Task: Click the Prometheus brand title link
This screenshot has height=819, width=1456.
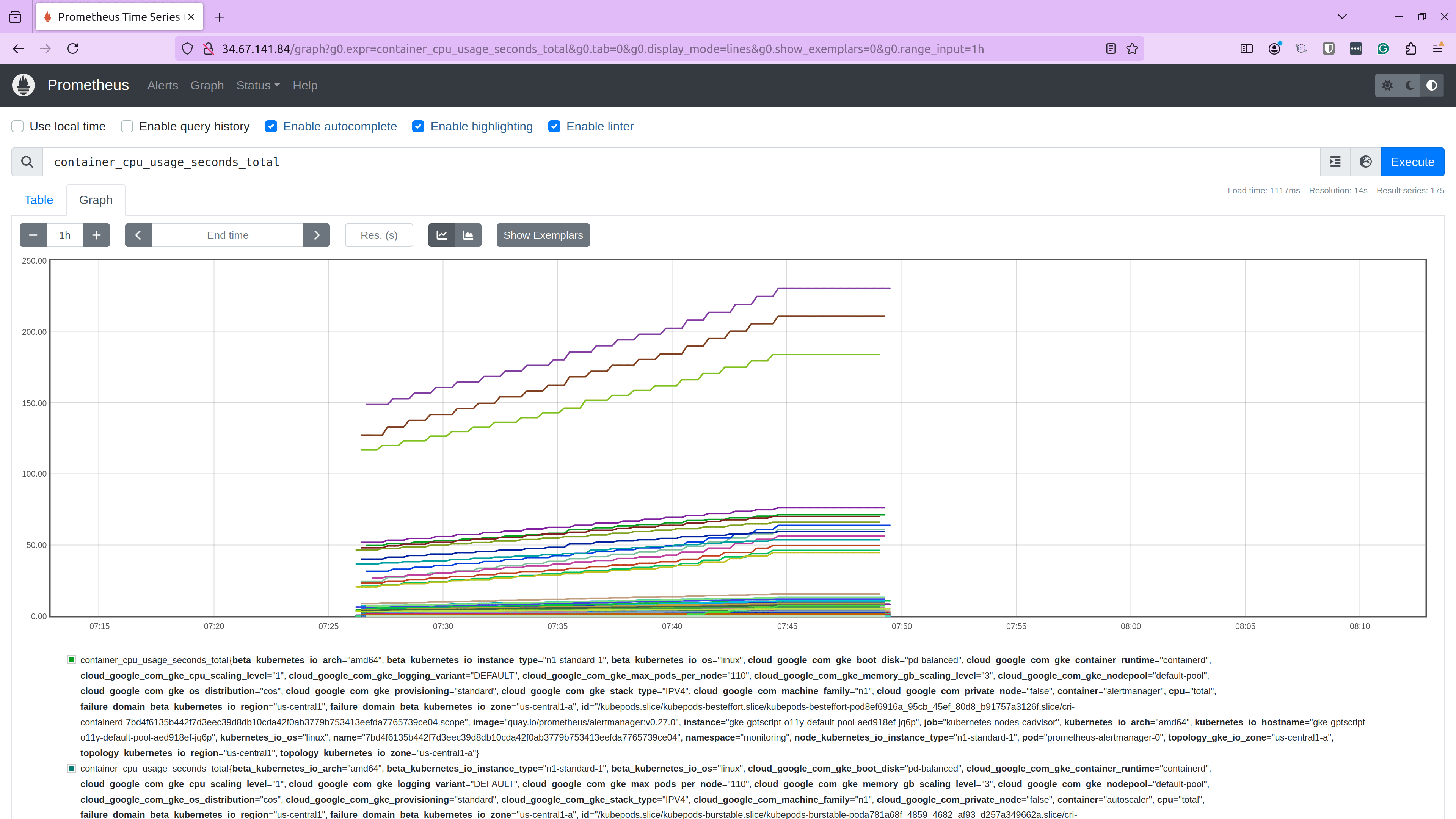Action: tap(88, 85)
